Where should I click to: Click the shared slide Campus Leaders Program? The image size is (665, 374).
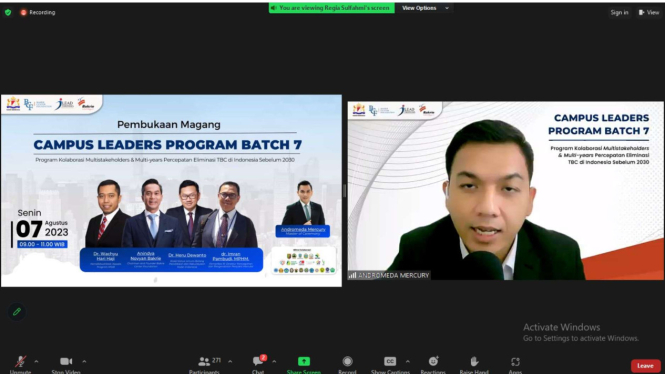[x=171, y=190]
